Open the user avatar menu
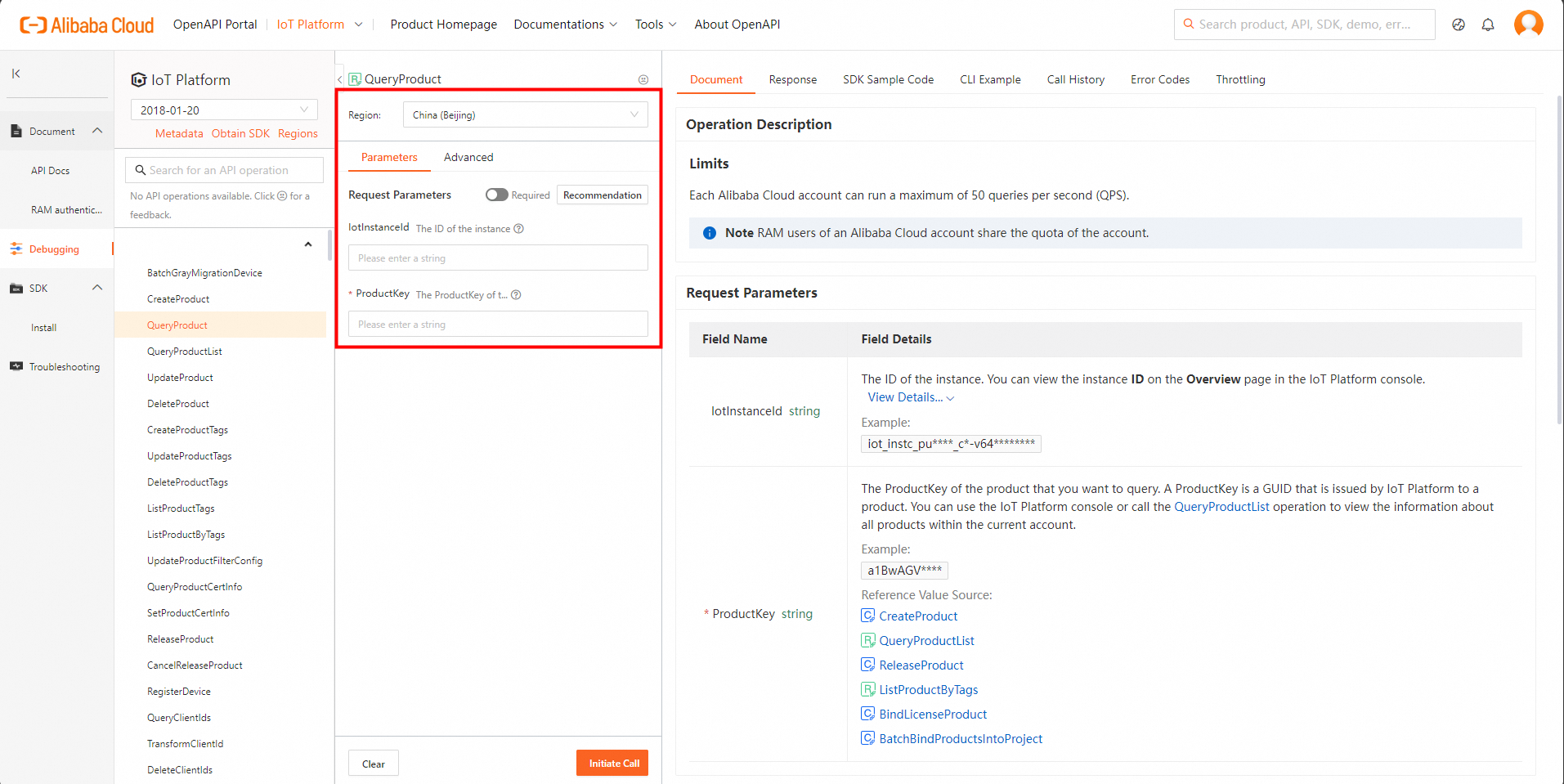 1528,24
